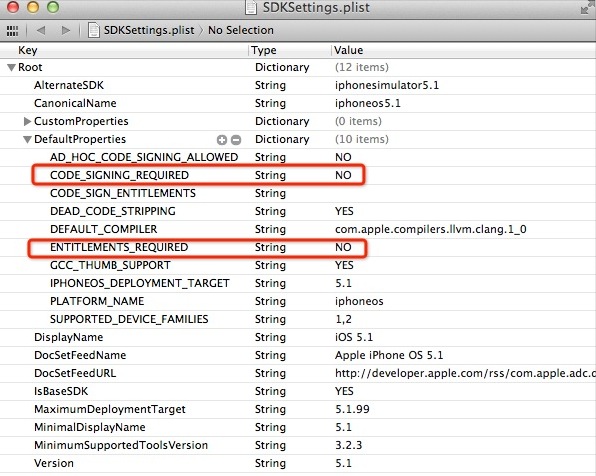This screenshot has height=476, width=596.
Task: Open SDKSettings.plist in the jump bar
Action: coord(149,30)
